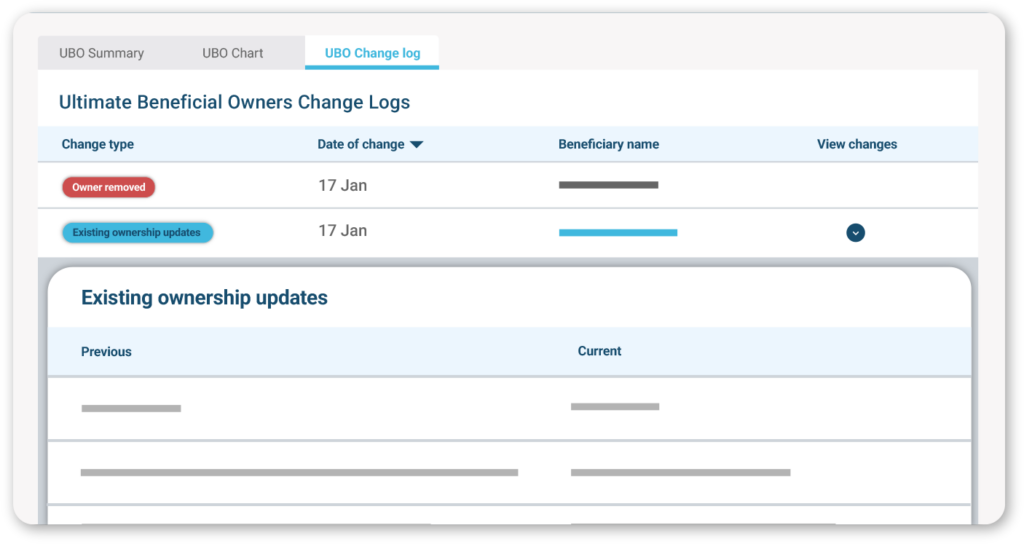Select the 17 Jan date in ownership updates row
This screenshot has height=544, width=1024.
[342, 231]
